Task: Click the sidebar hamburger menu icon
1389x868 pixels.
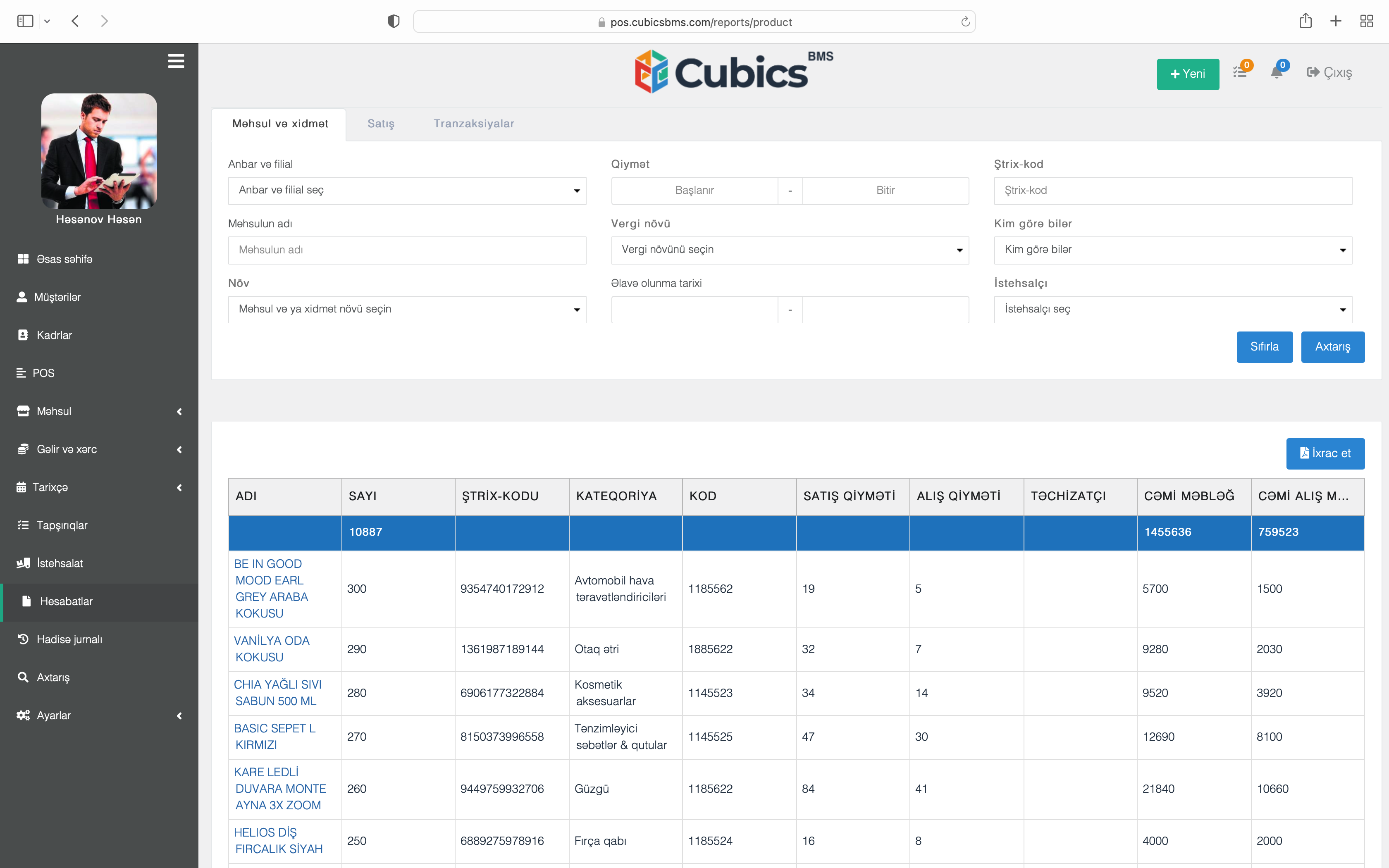Action: [x=176, y=62]
